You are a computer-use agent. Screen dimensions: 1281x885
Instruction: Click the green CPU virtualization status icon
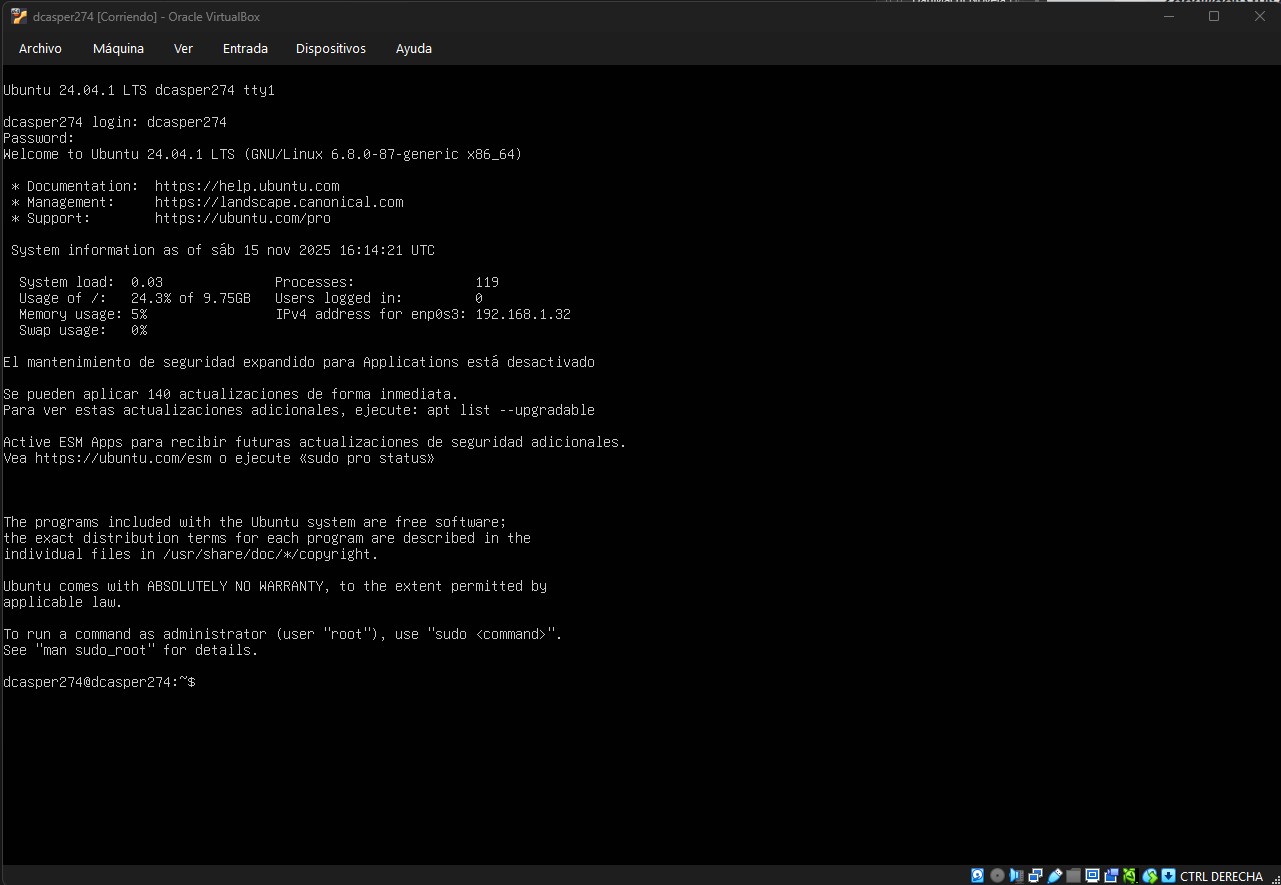(x=1130, y=876)
